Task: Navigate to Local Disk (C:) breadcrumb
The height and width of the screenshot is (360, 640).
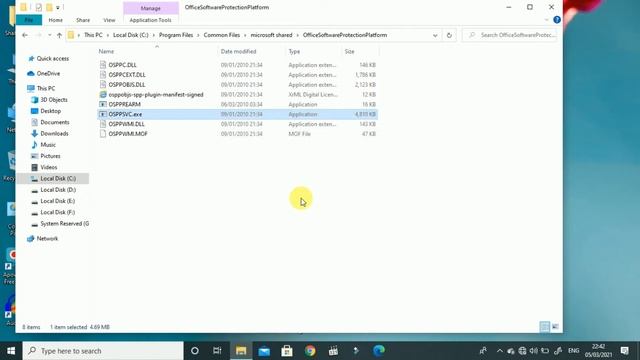Action: (131, 35)
